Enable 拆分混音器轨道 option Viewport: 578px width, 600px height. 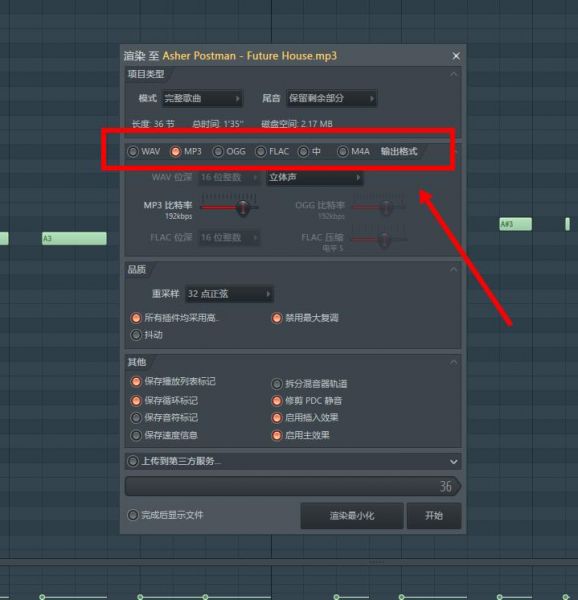(x=277, y=384)
